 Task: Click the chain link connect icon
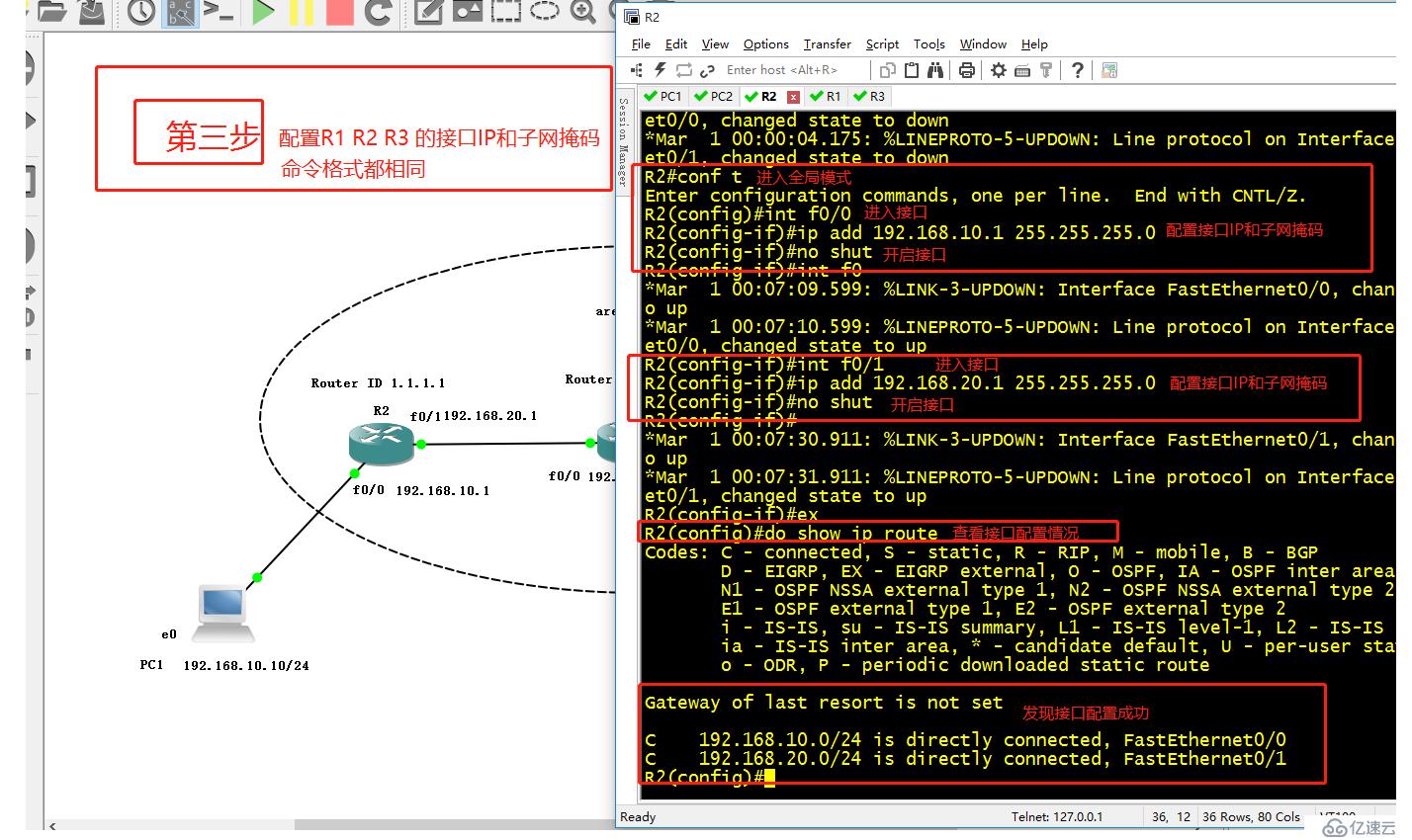pos(707,70)
